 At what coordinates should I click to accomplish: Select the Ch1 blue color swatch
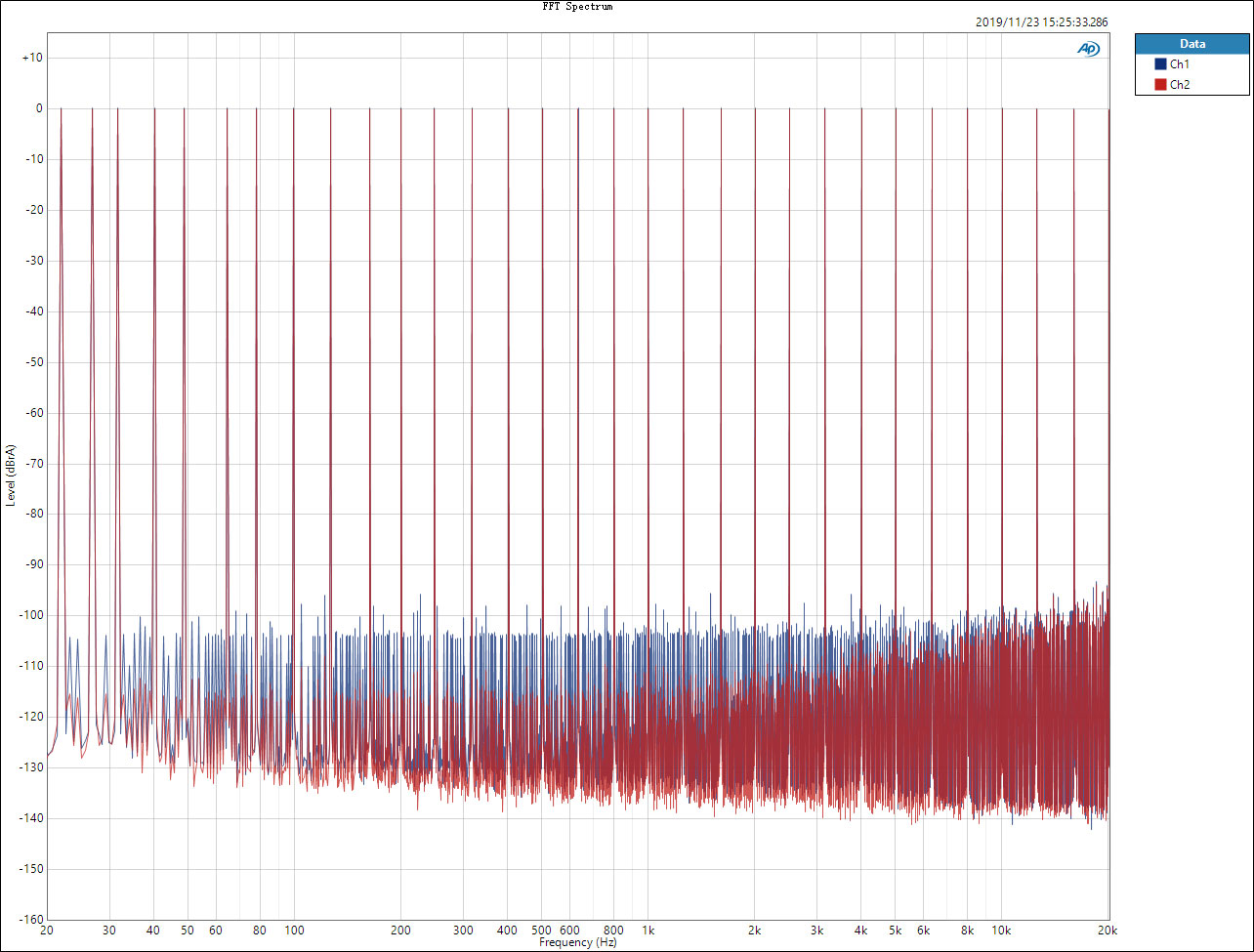[1161, 64]
